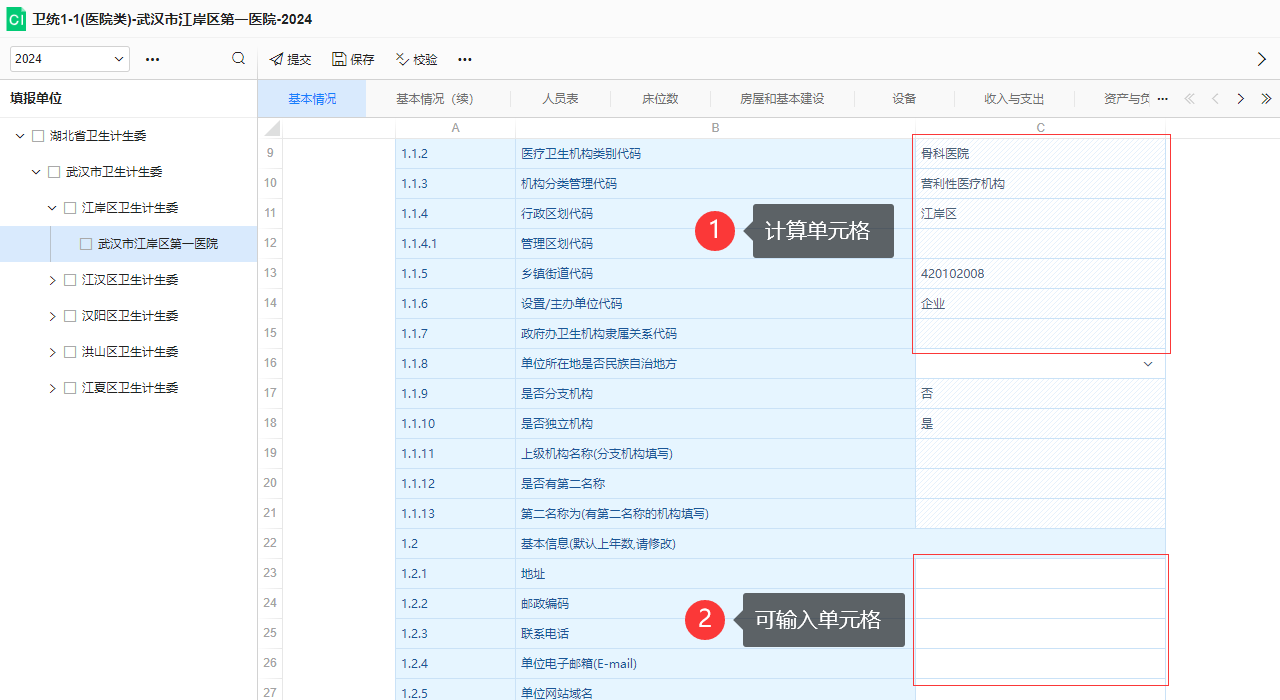Open the more options ellipsis beside 2024 selector

click(152, 59)
